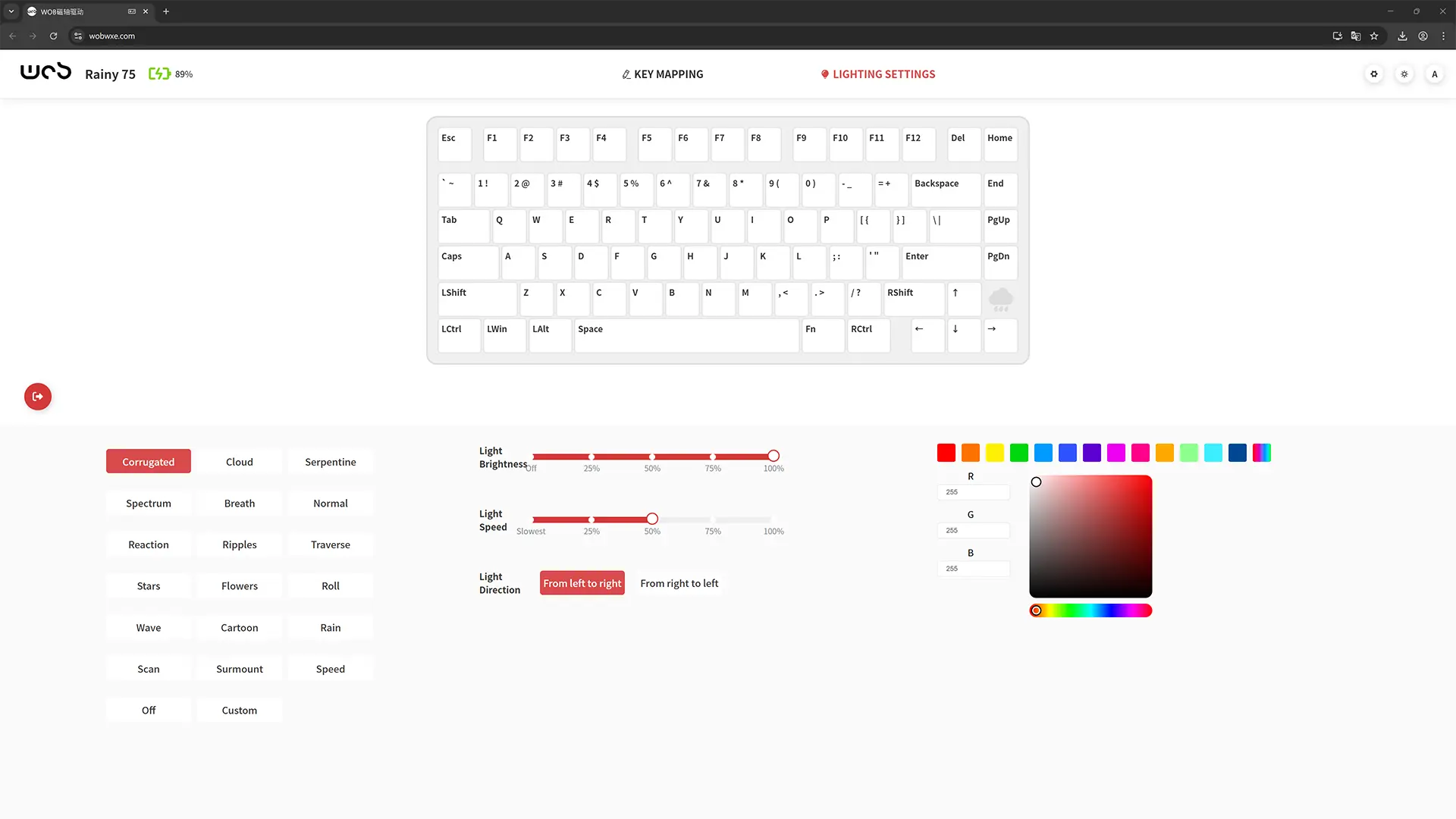Open the tab search dropdown arrow
The height and width of the screenshot is (819, 1456).
coord(11,11)
